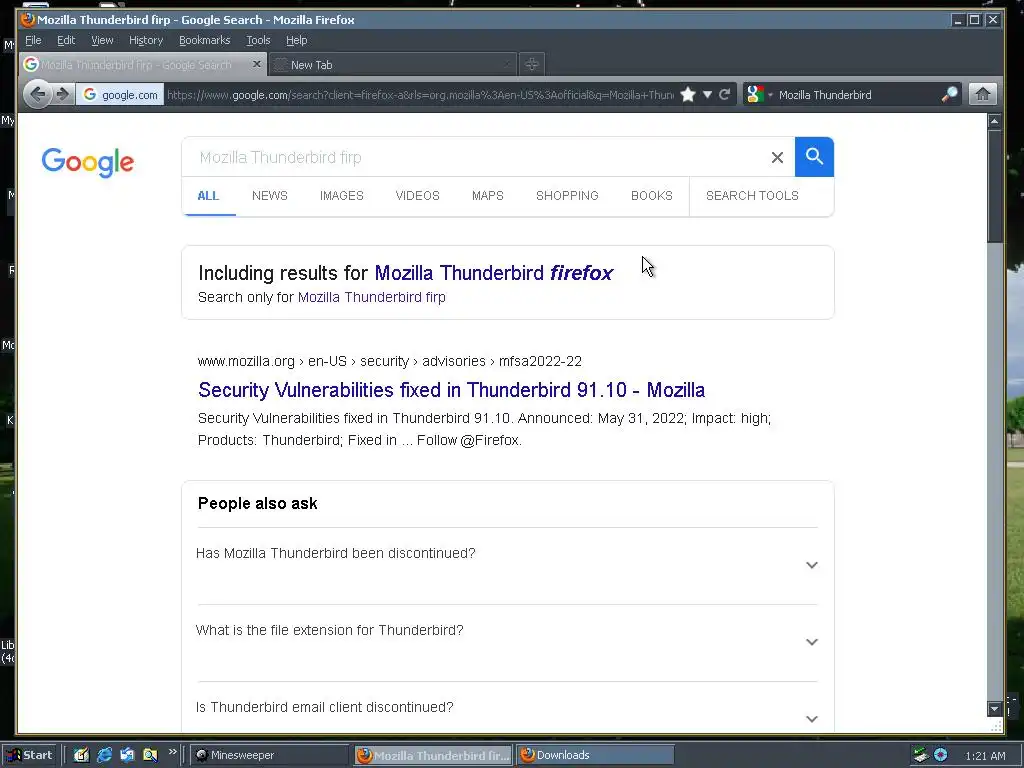The image size is (1024, 768).
Task: Switch to the New Tab tab
Action: tap(392, 65)
